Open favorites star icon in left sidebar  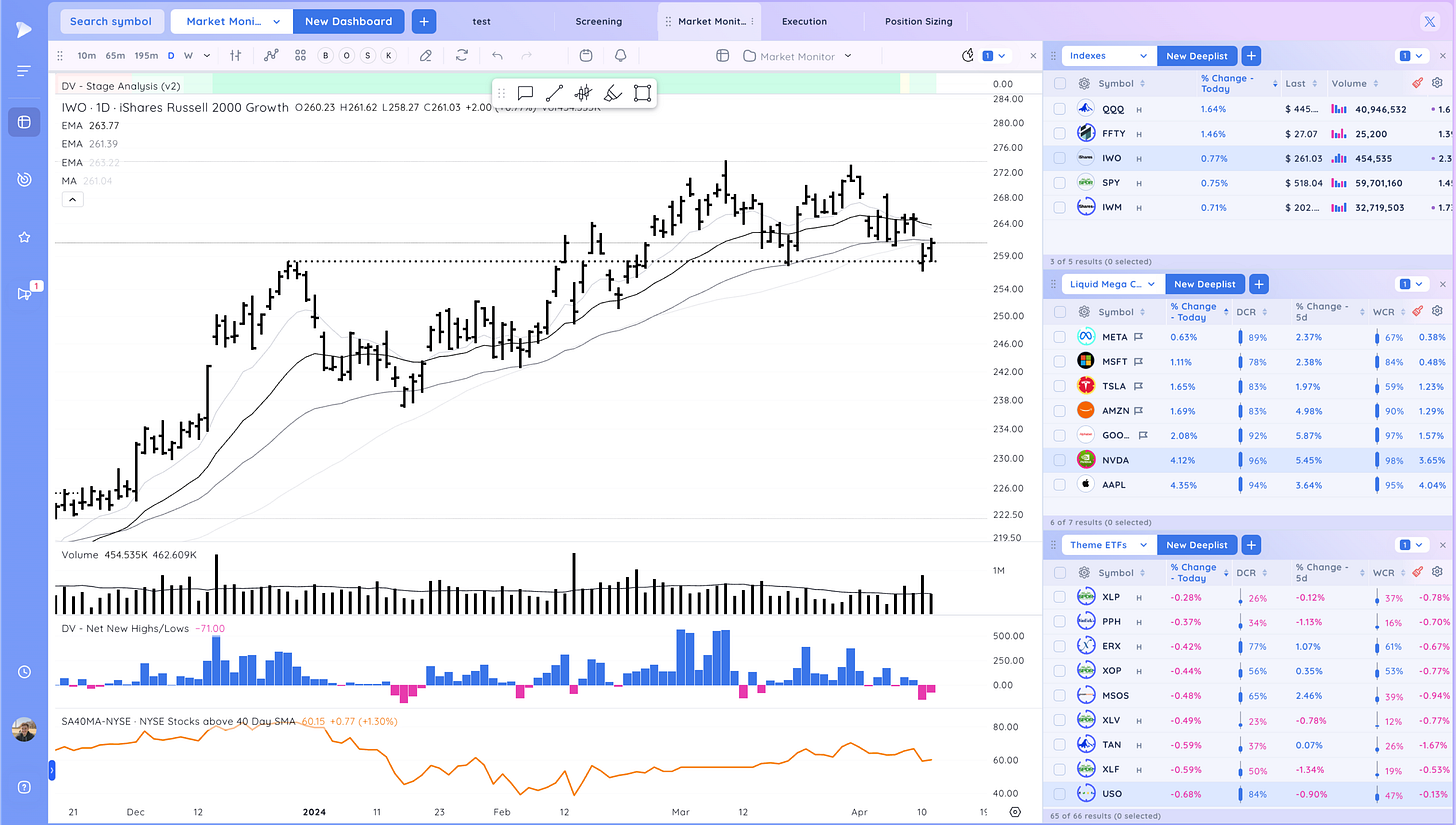24,237
